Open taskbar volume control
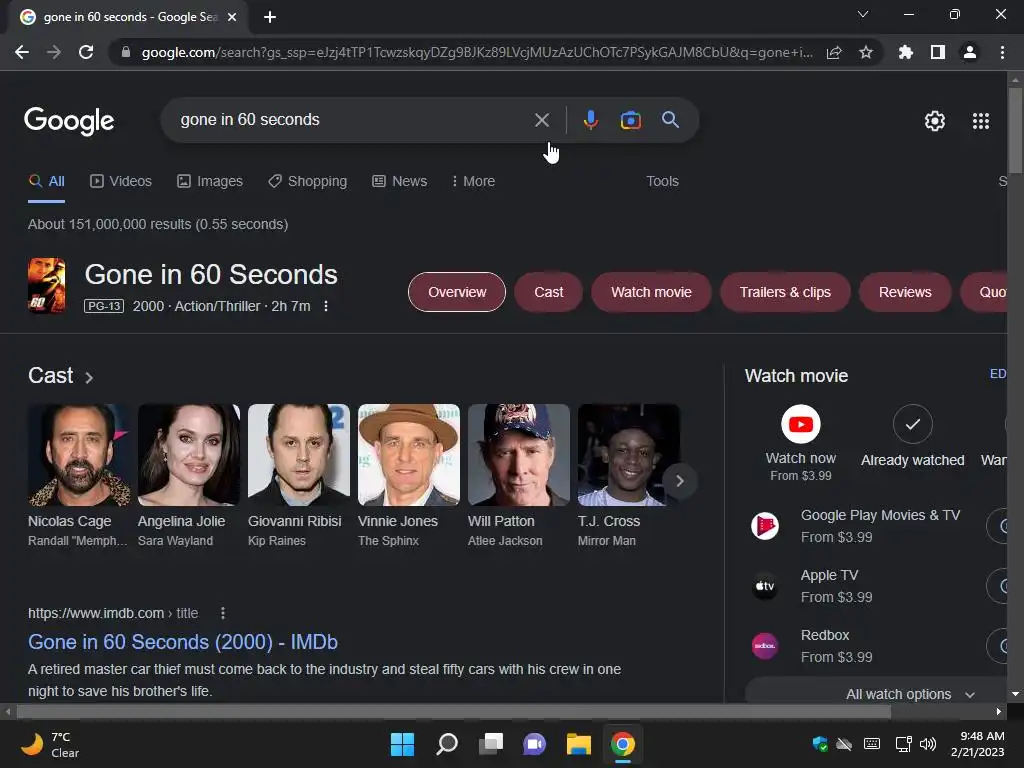This screenshot has width=1024, height=768. click(x=927, y=744)
